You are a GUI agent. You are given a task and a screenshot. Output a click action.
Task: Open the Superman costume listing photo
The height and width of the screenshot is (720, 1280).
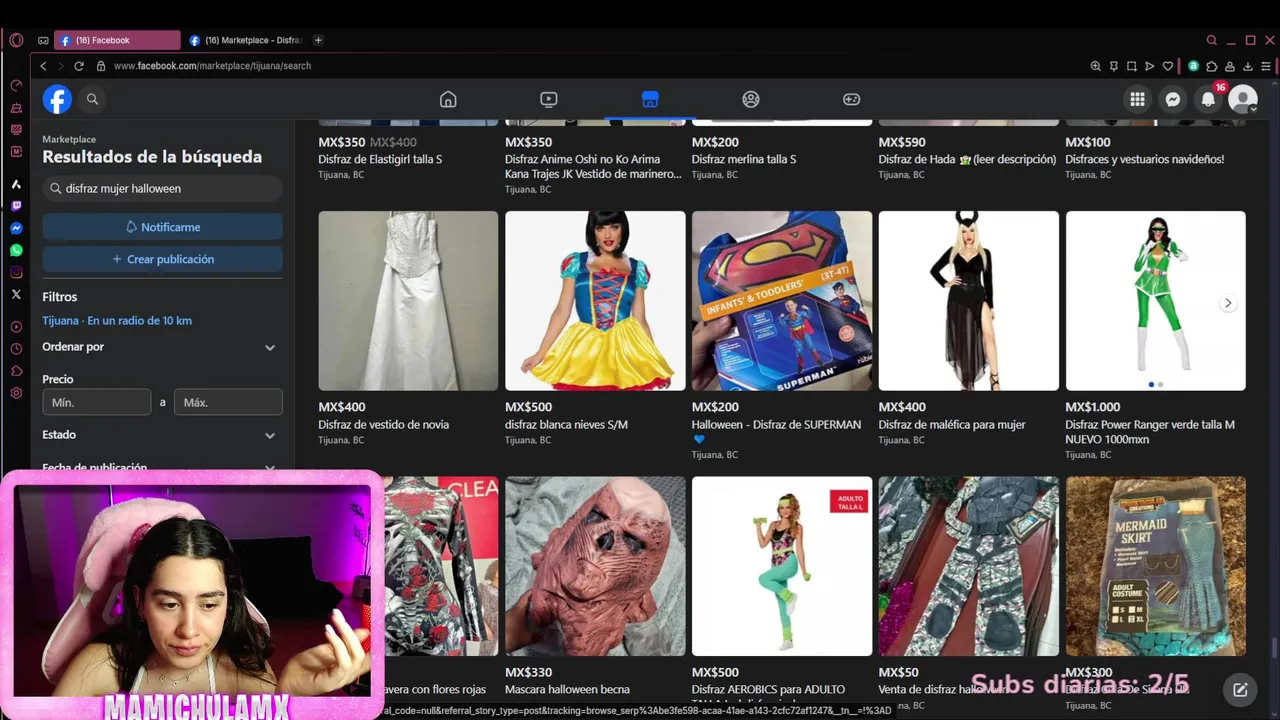click(x=782, y=300)
